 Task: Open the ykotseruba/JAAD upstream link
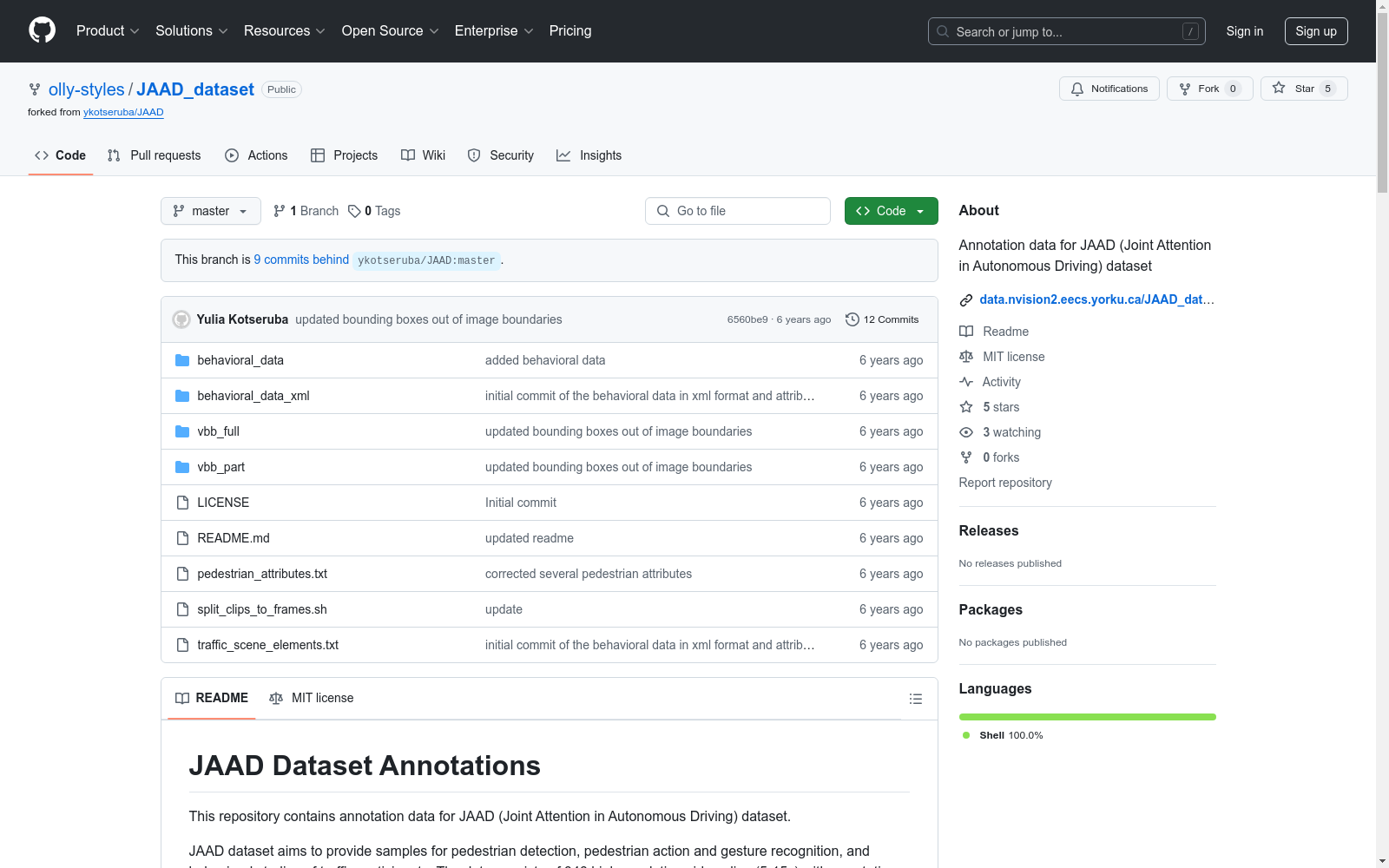coord(123,112)
